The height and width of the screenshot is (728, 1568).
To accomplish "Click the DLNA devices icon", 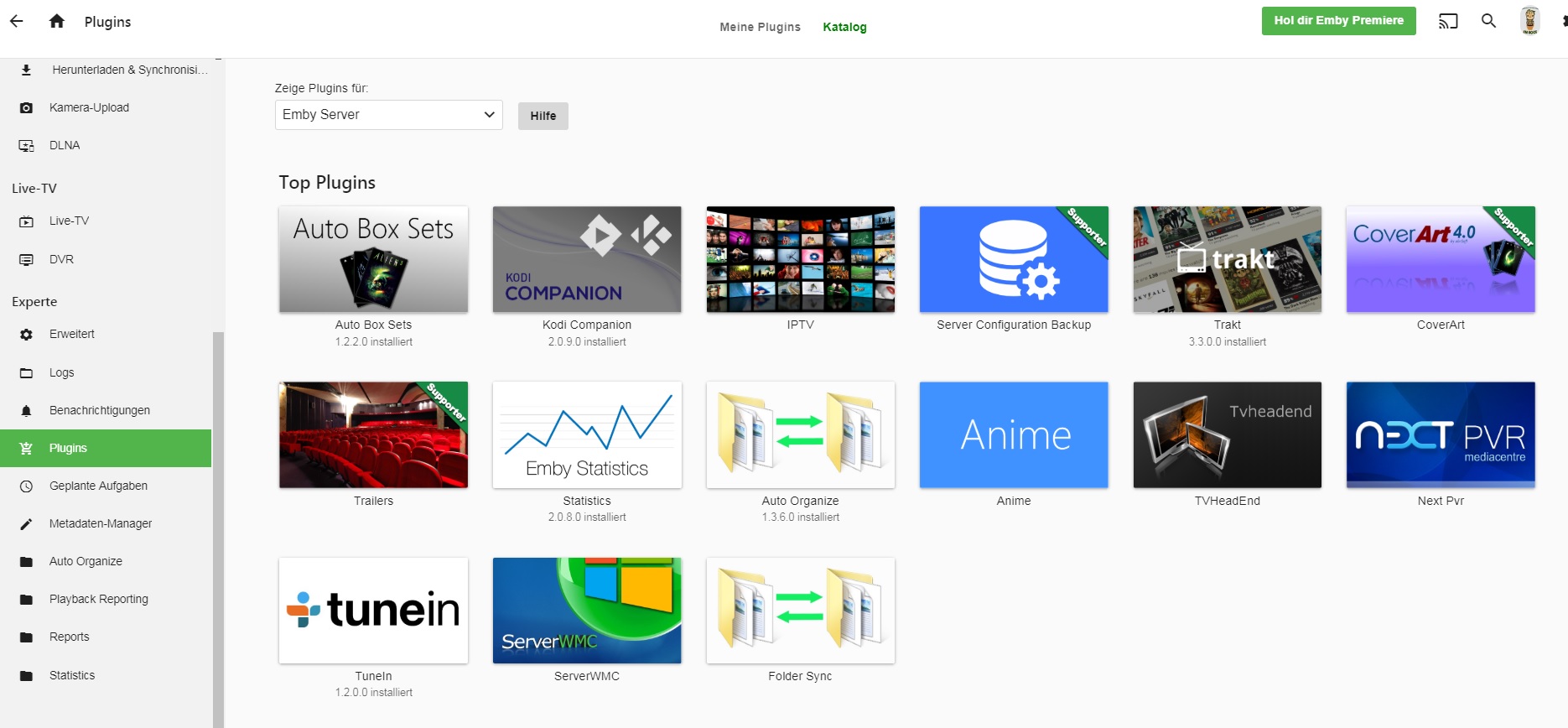I will 26,145.
